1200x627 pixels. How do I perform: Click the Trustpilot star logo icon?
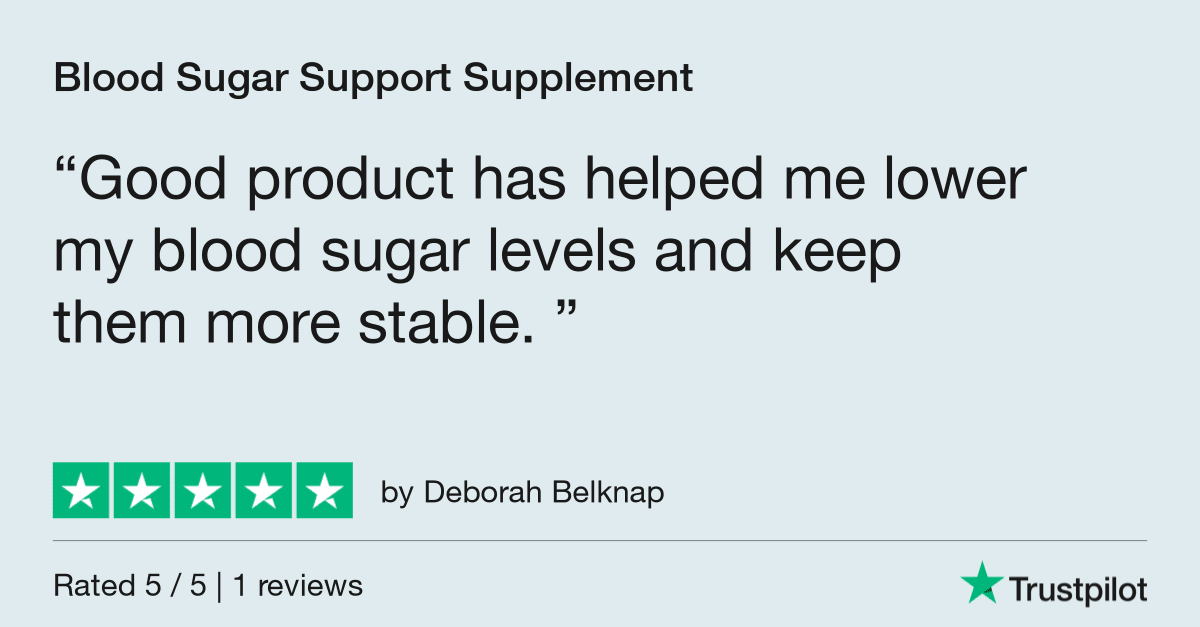click(x=981, y=583)
